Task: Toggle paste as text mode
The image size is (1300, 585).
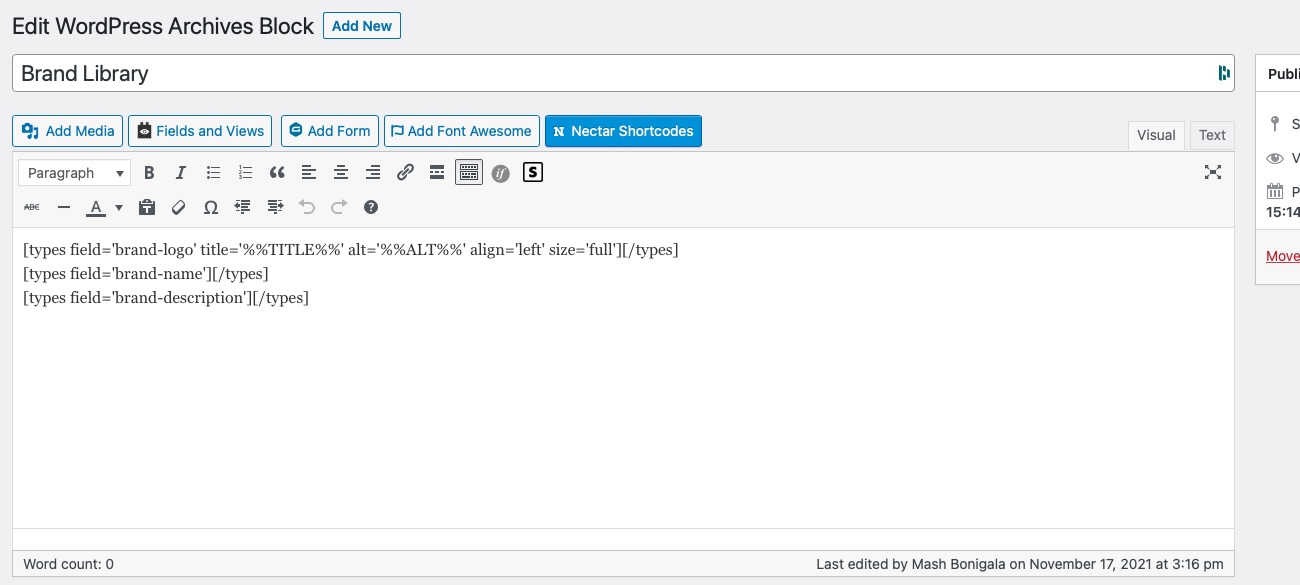Action: (147, 207)
